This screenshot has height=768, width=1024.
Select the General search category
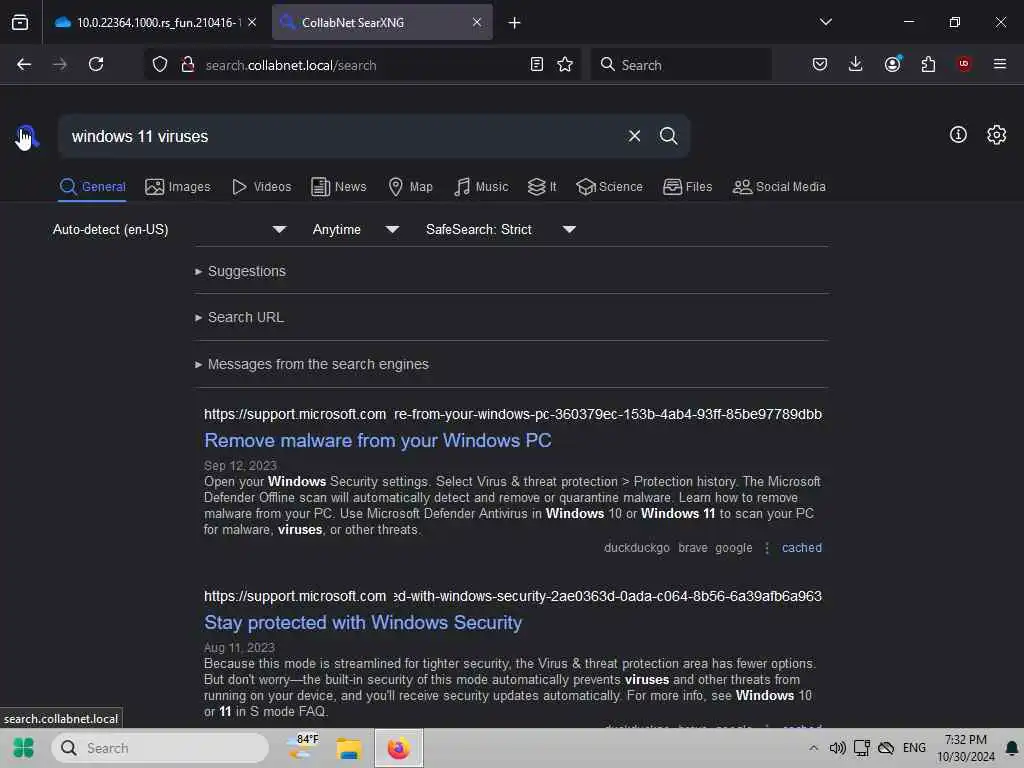pos(92,187)
